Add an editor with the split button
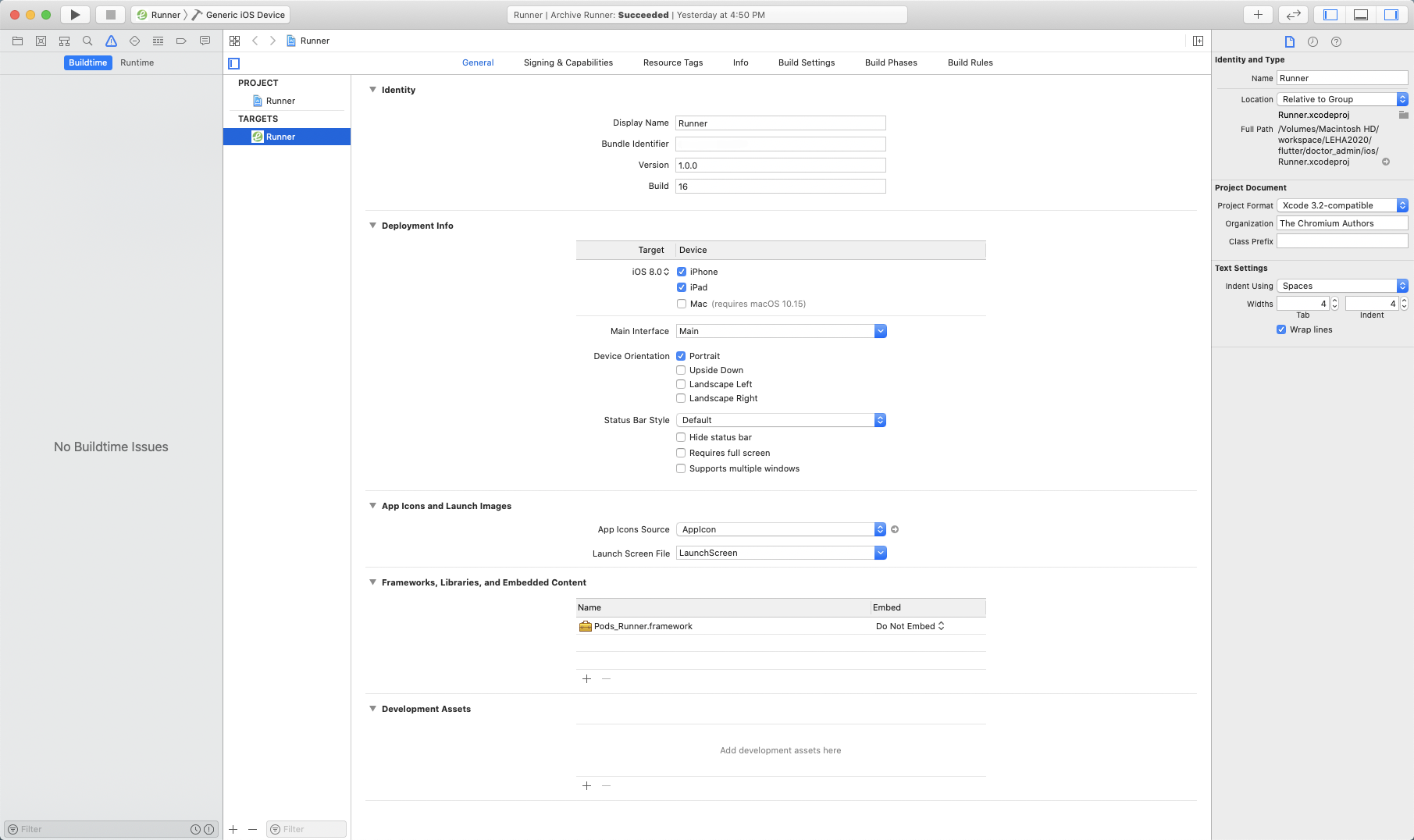Viewport: 1414px width, 840px height. point(1198,41)
